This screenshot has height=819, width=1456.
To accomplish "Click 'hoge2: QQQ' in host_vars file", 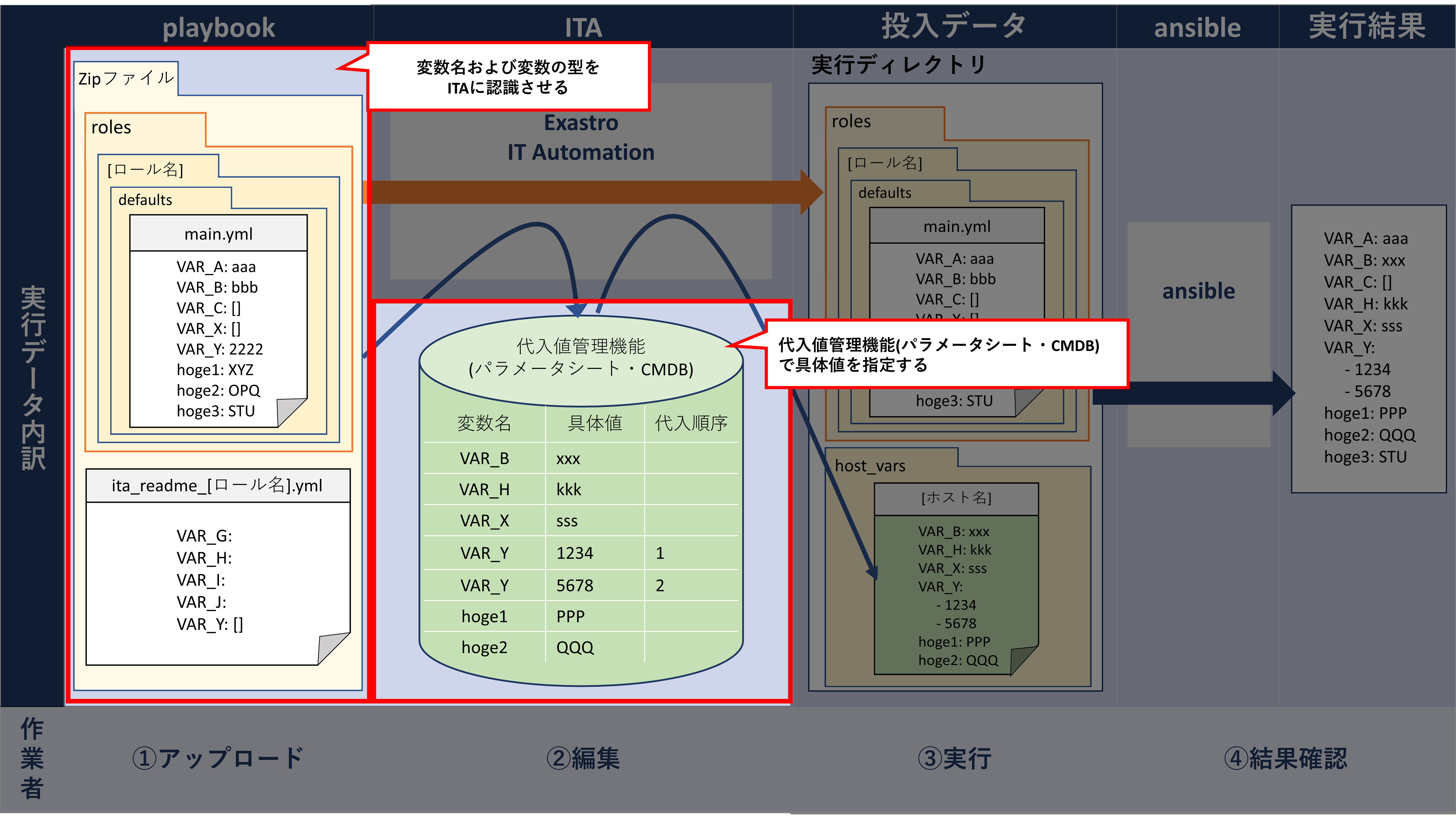I will pos(958,660).
